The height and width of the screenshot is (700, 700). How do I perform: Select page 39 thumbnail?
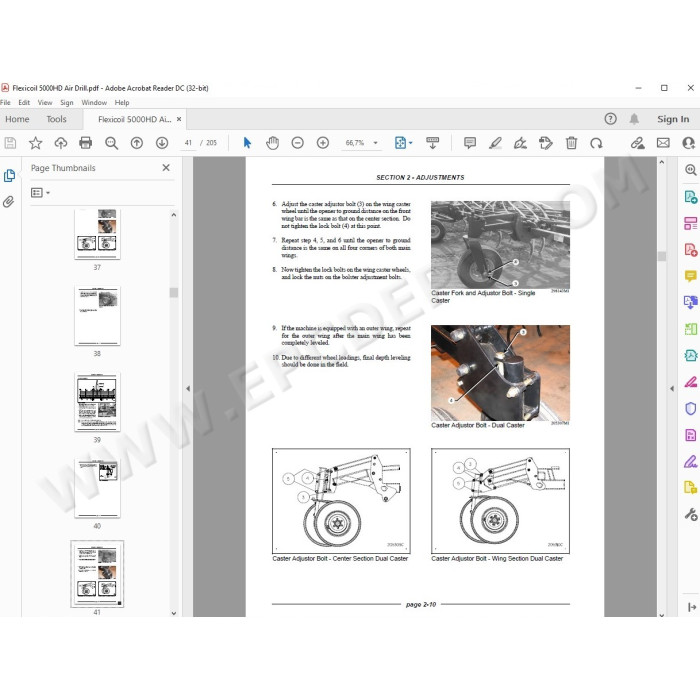97,402
